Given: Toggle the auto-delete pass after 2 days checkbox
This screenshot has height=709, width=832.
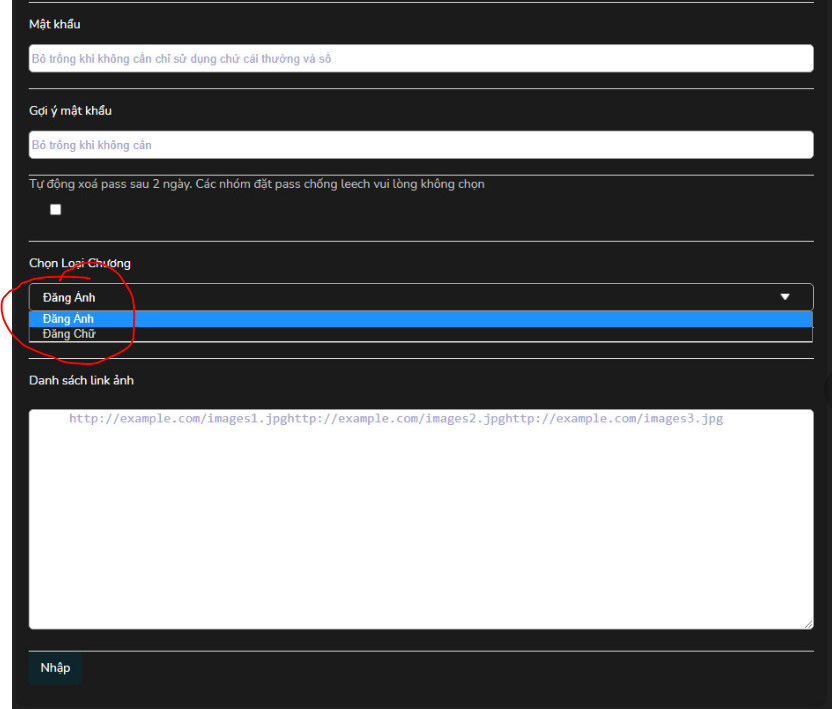Looking at the screenshot, I should click(56, 210).
